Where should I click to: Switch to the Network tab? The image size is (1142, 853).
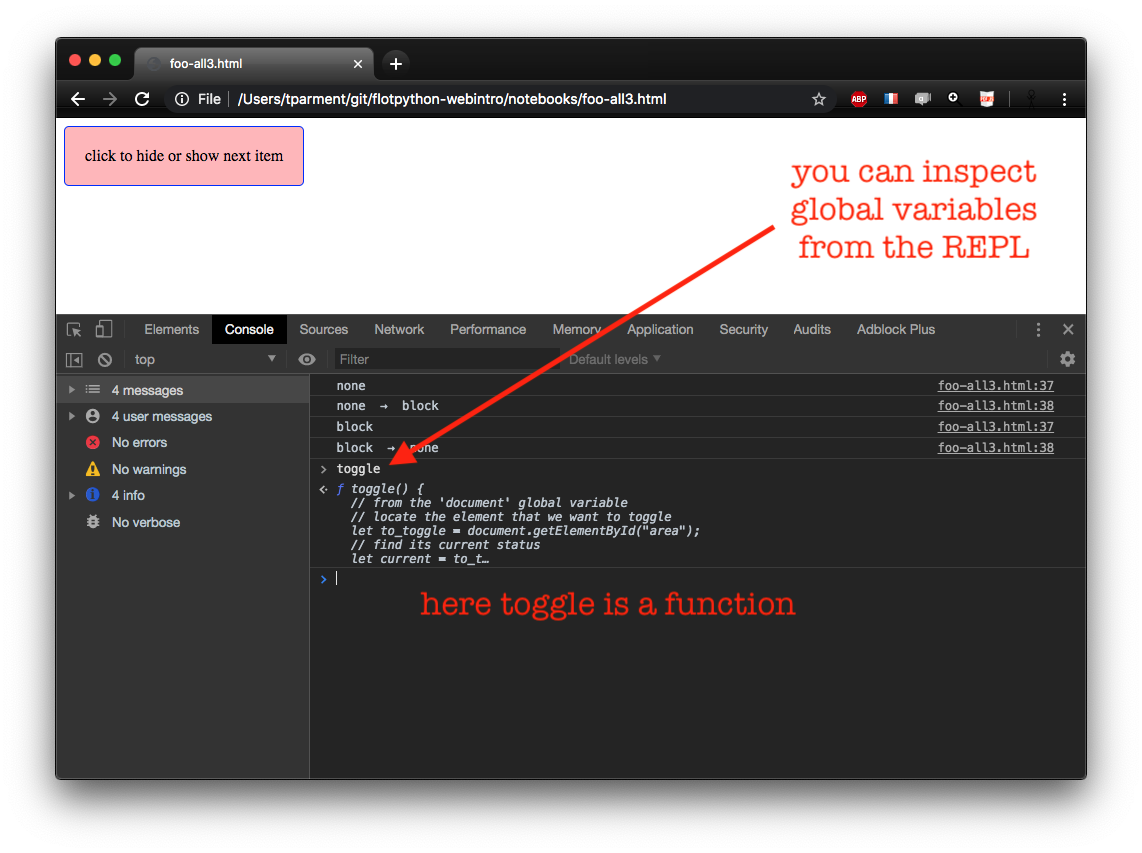tap(399, 330)
